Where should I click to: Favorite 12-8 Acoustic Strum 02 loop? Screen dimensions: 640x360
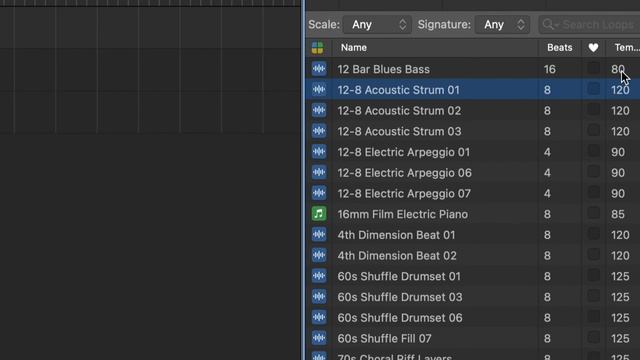point(593,110)
